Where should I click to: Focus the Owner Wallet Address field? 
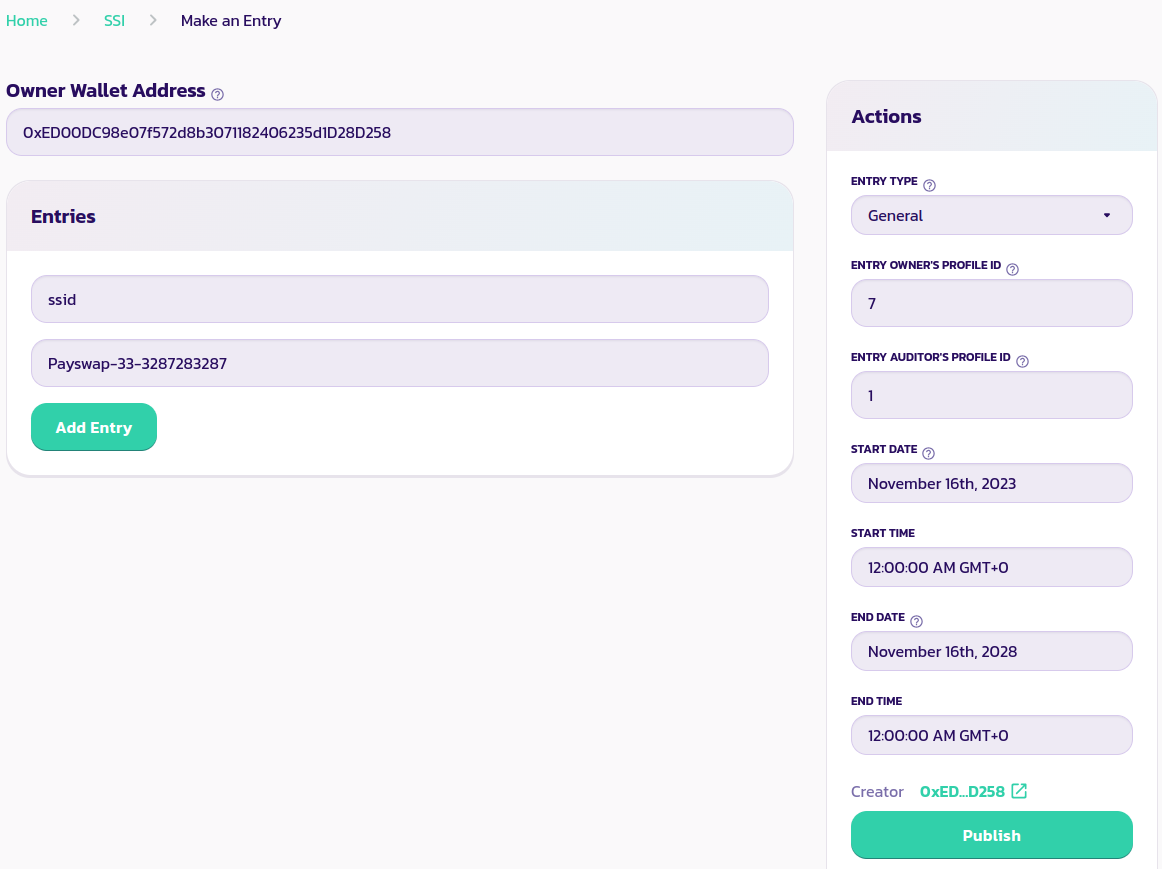(x=399, y=132)
